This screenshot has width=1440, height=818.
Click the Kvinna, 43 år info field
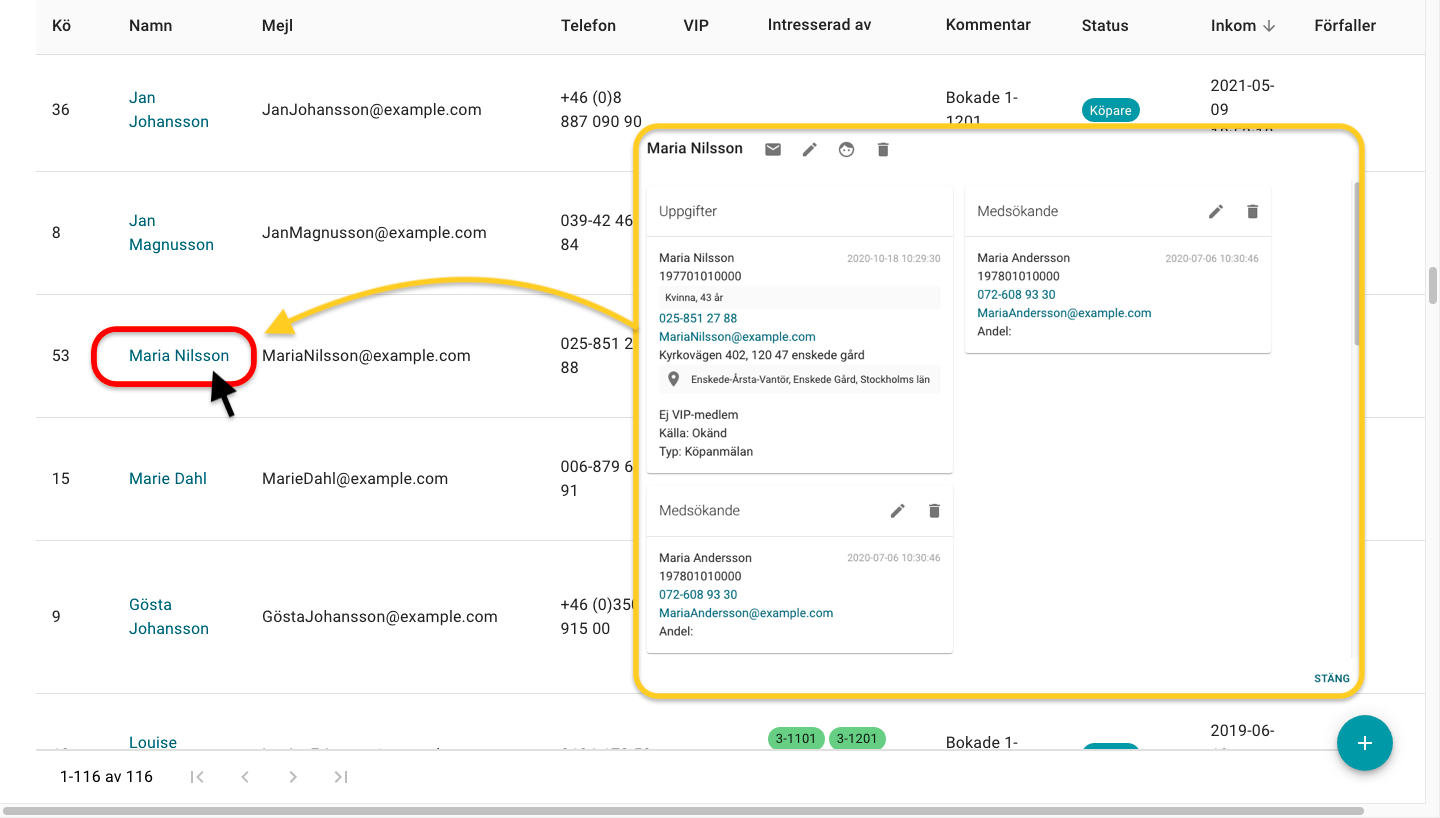(799, 297)
